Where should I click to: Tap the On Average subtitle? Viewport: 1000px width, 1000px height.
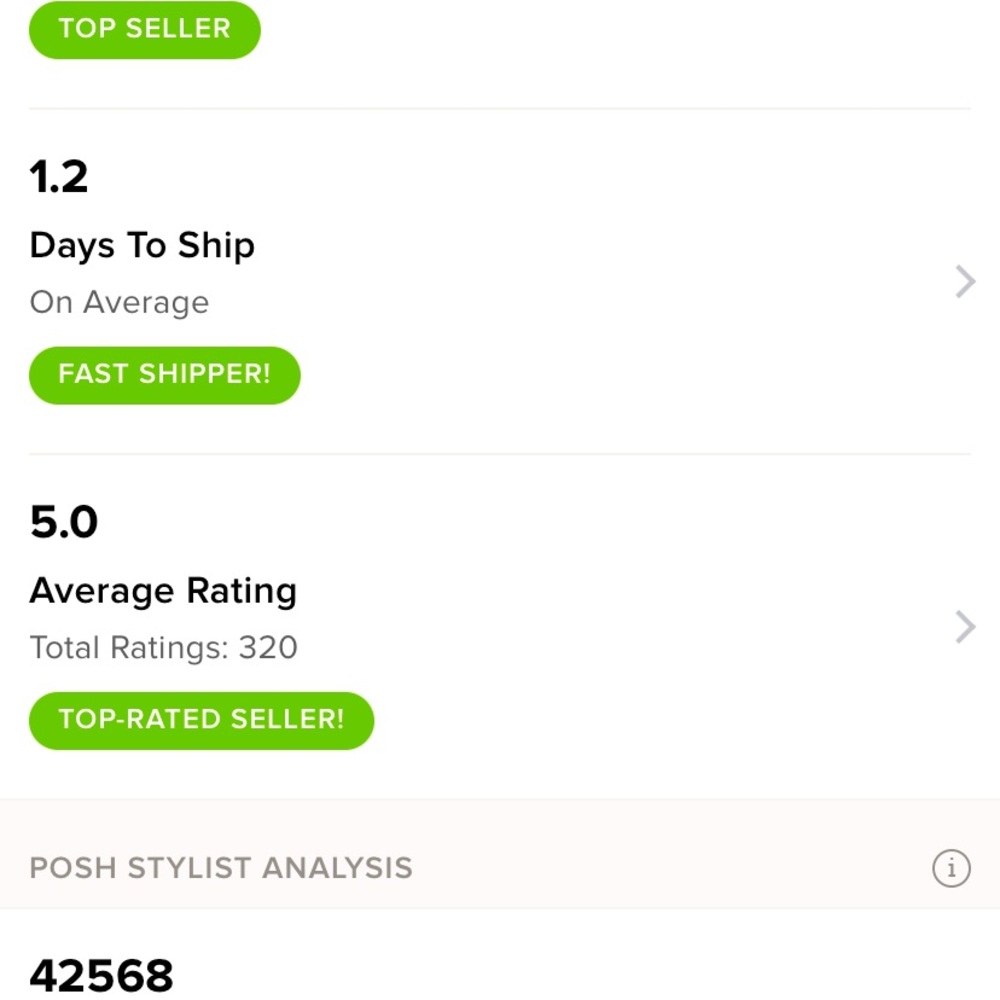[x=119, y=302]
